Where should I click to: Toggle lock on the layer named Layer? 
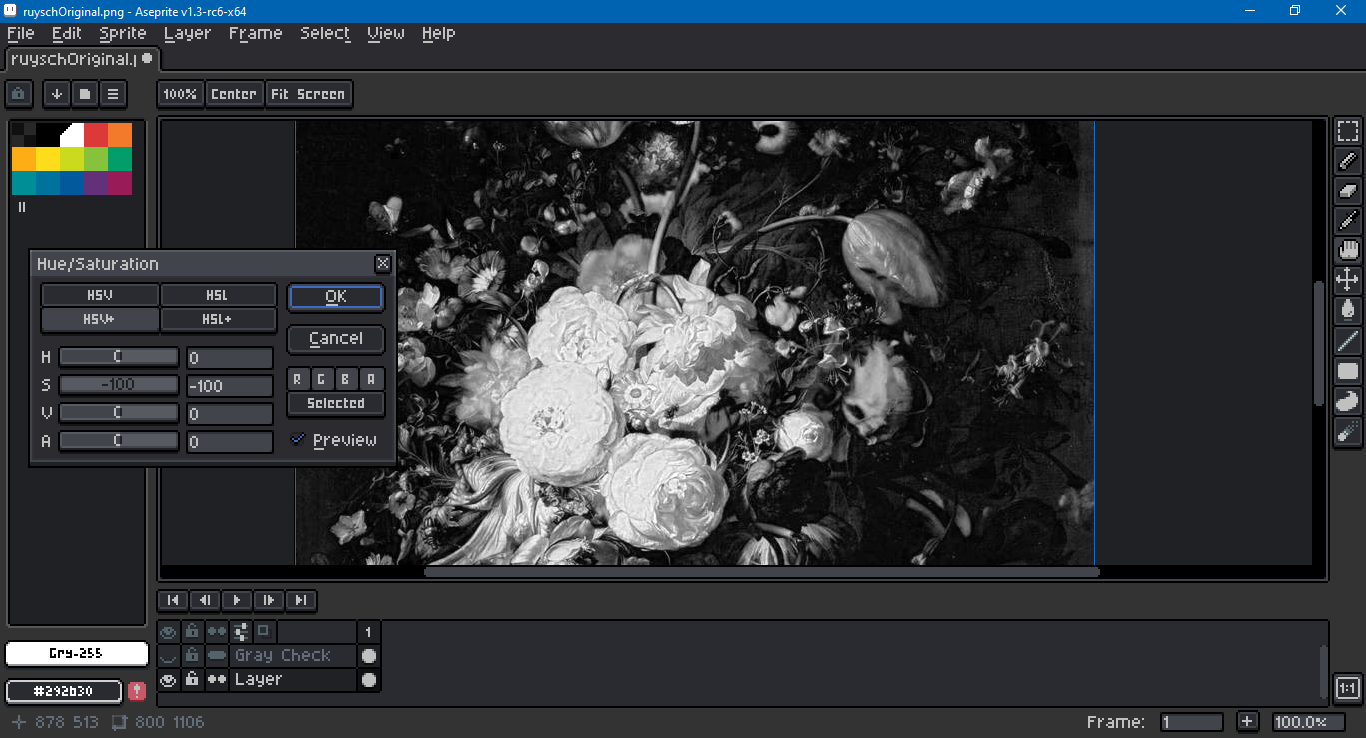click(192, 679)
